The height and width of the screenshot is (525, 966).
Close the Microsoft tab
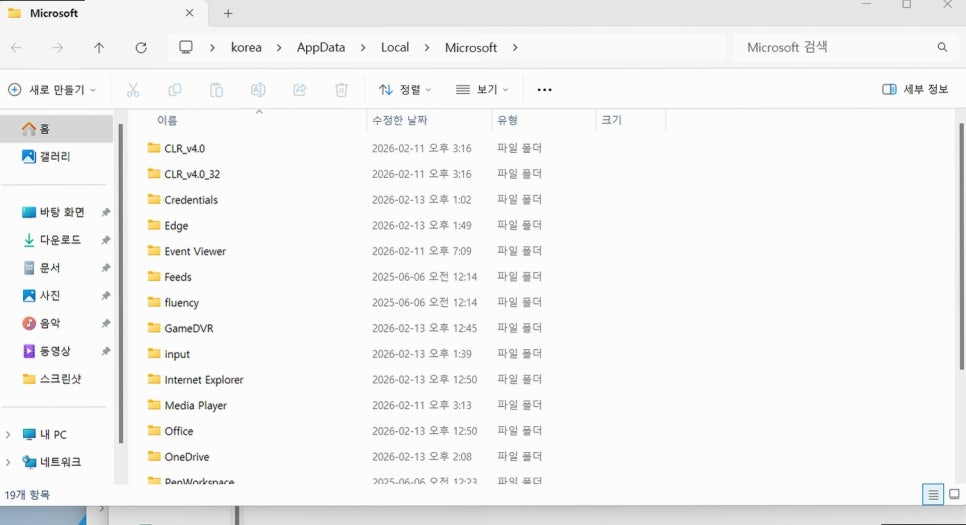tap(189, 13)
